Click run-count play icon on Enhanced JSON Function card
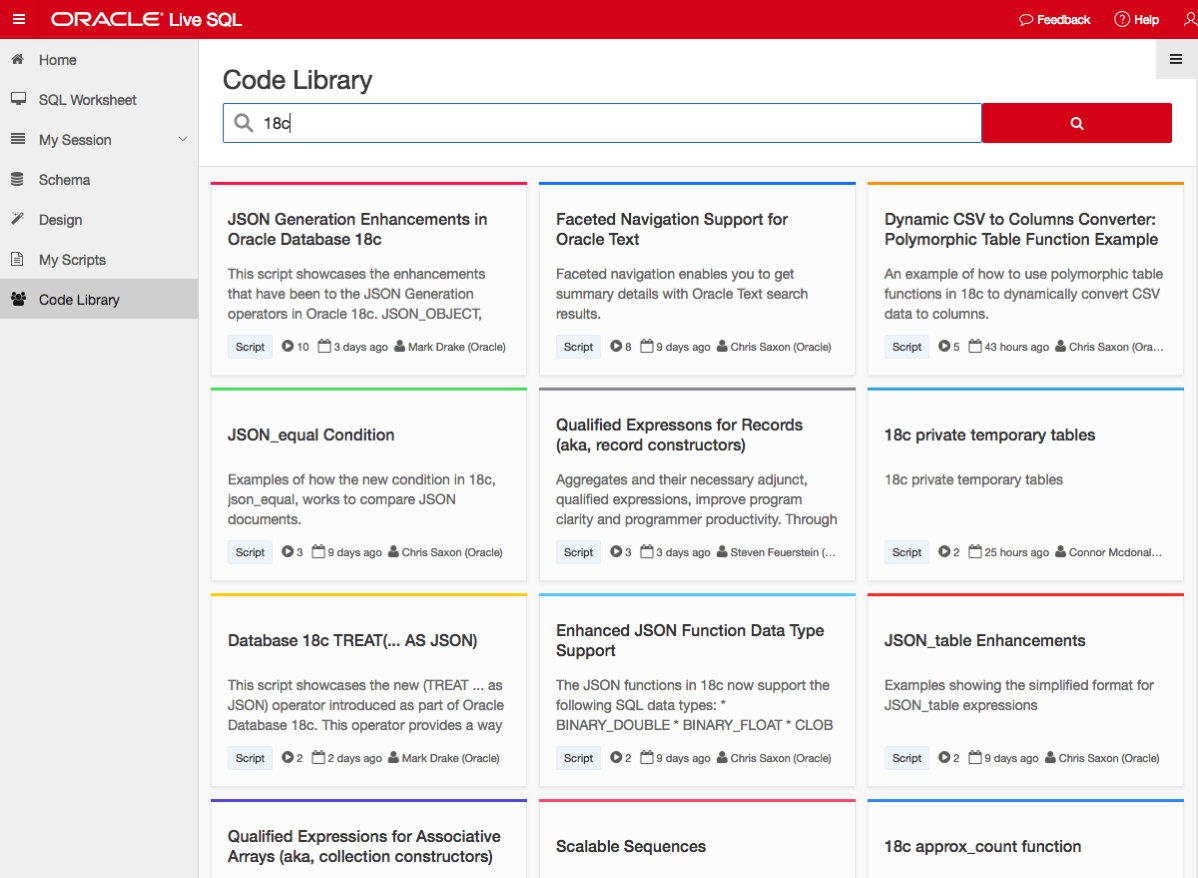Image resolution: width=1198 pixels, height=878 pixels. coord(616,757)
